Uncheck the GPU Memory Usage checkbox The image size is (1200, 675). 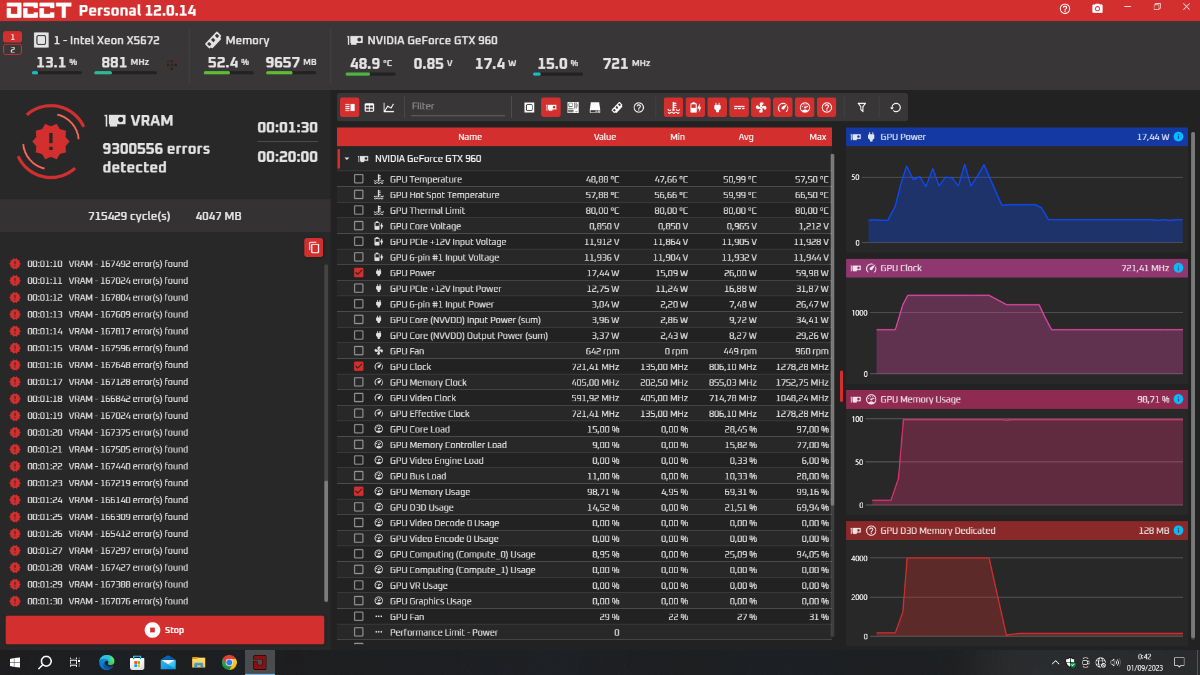pyautogui.click(x=359, y=492)
